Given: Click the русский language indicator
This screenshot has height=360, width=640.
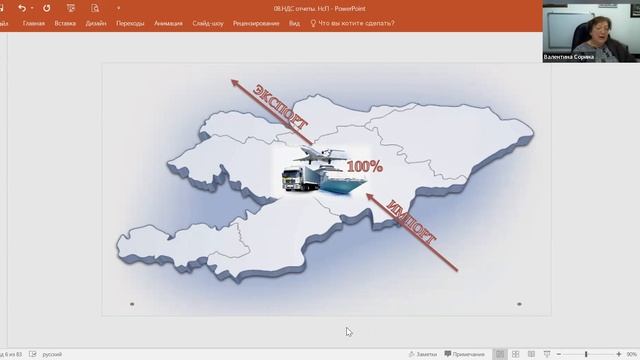Looking at the screenshot, I should (x=52, y=354).
